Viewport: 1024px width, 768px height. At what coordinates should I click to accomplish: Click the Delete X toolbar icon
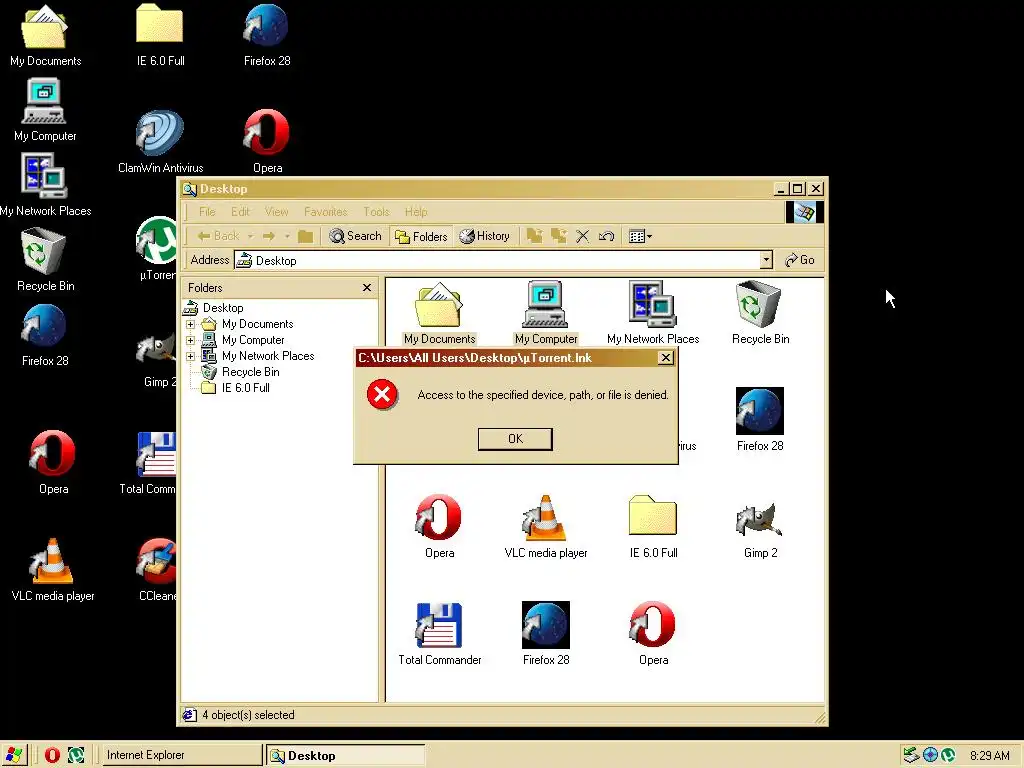pos(583,236)
